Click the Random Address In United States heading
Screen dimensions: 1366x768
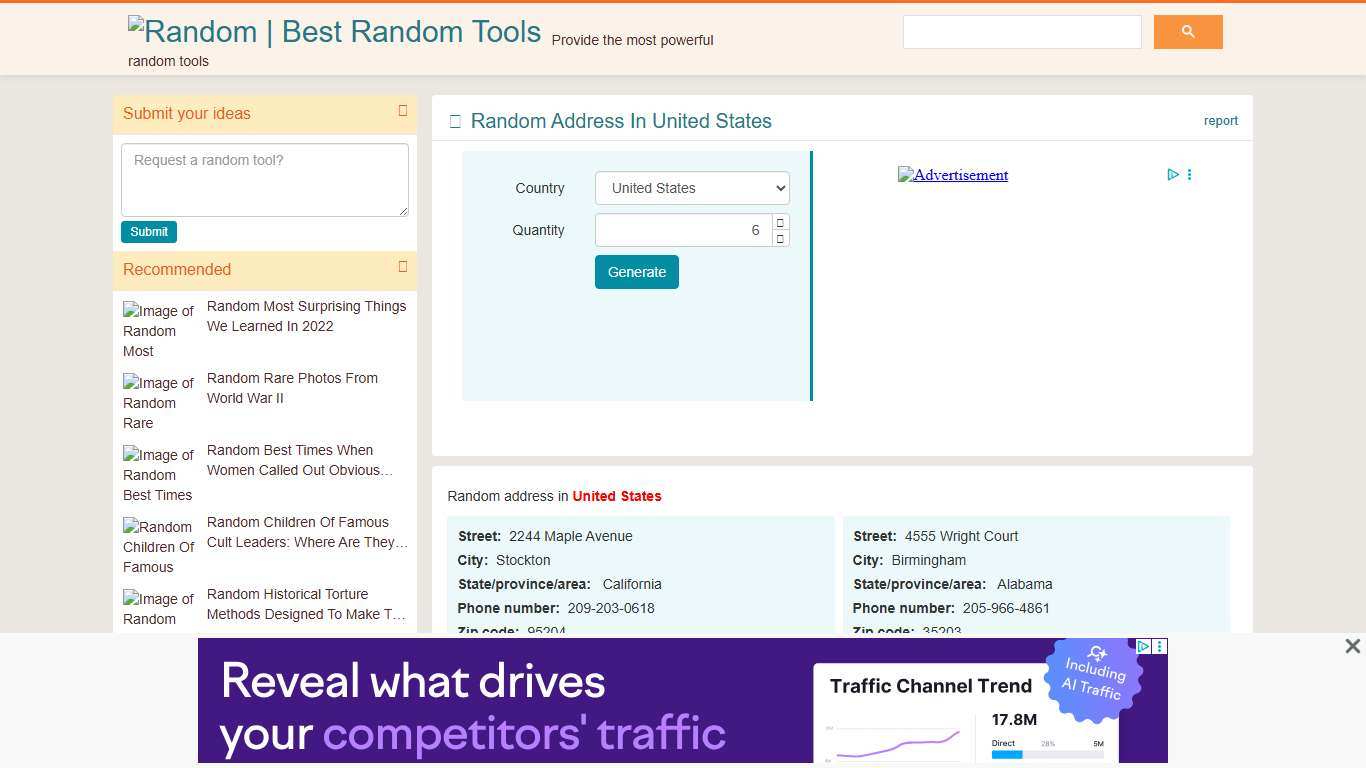620,121
